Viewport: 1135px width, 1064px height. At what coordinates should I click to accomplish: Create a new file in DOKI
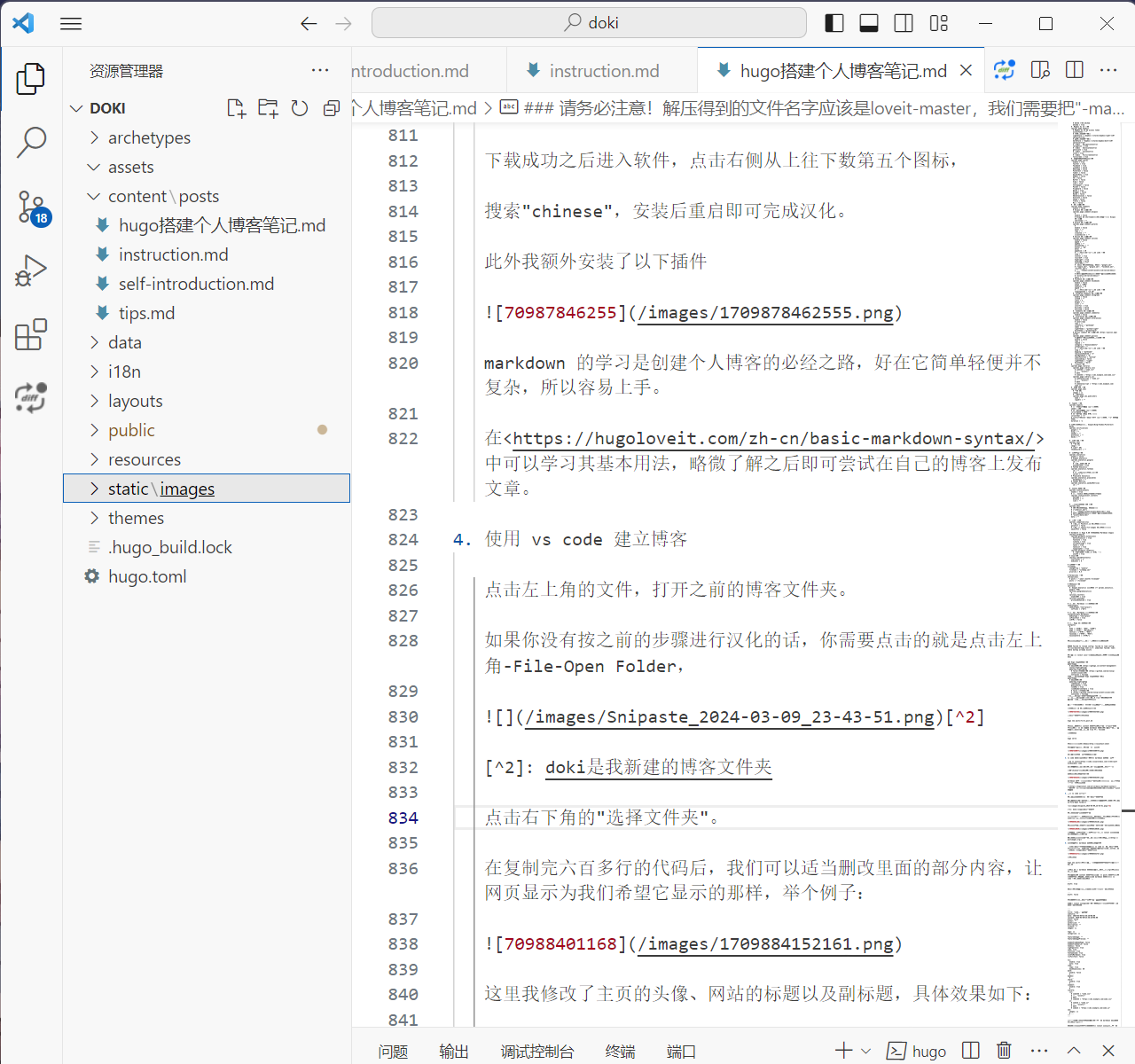coord(236,108)
